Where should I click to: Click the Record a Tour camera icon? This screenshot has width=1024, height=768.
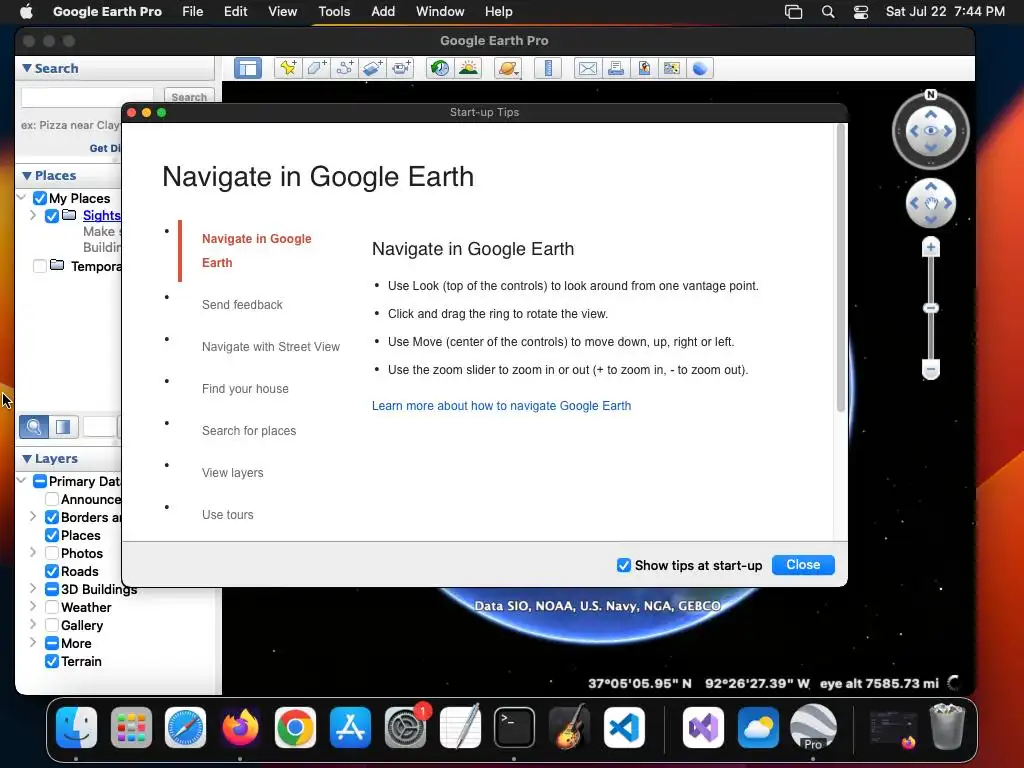tap(401, 68)
